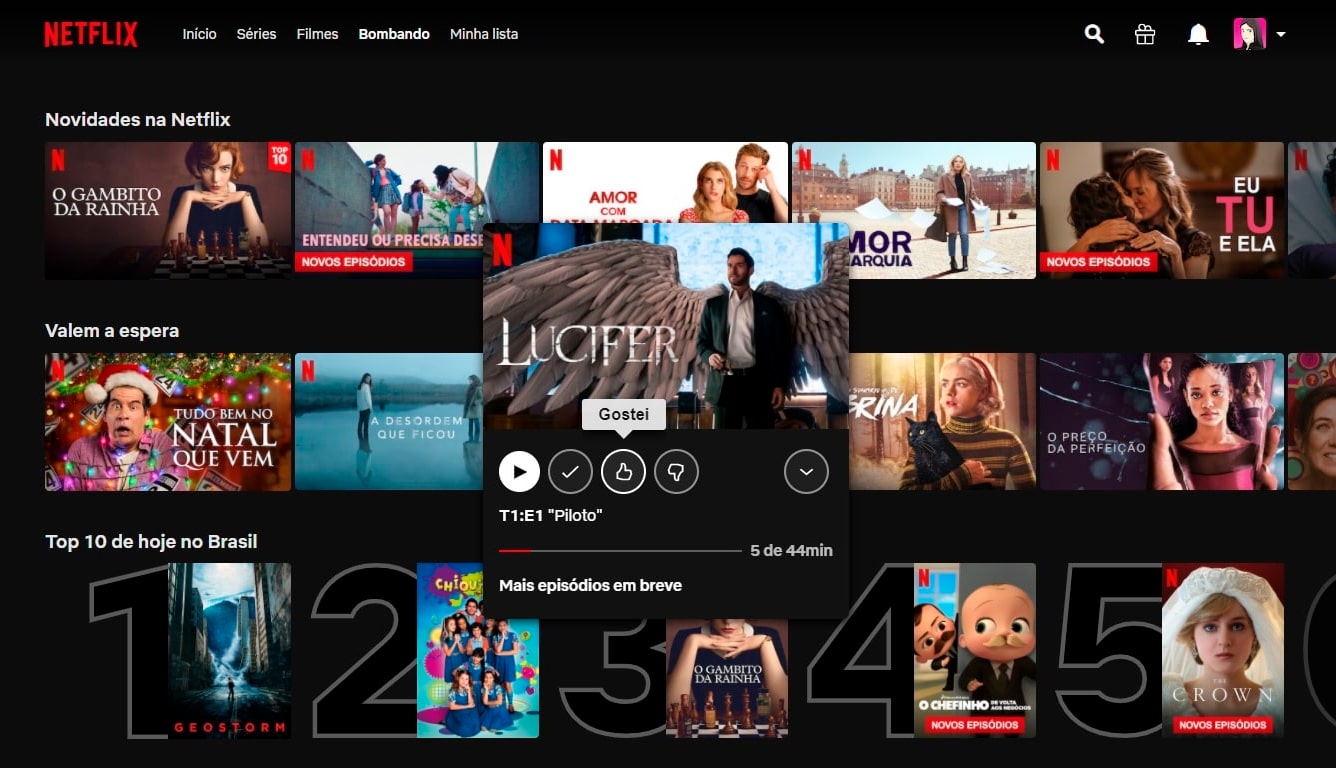Open the notifications bell

pyautogui.click(x=1197, y=34)
